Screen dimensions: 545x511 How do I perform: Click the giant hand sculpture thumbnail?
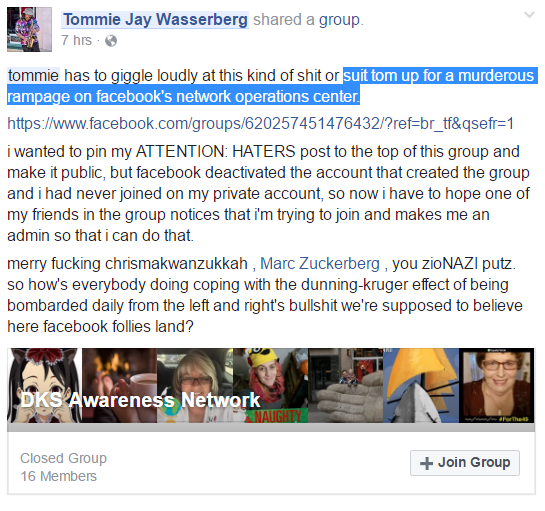[x=345, y=386]
